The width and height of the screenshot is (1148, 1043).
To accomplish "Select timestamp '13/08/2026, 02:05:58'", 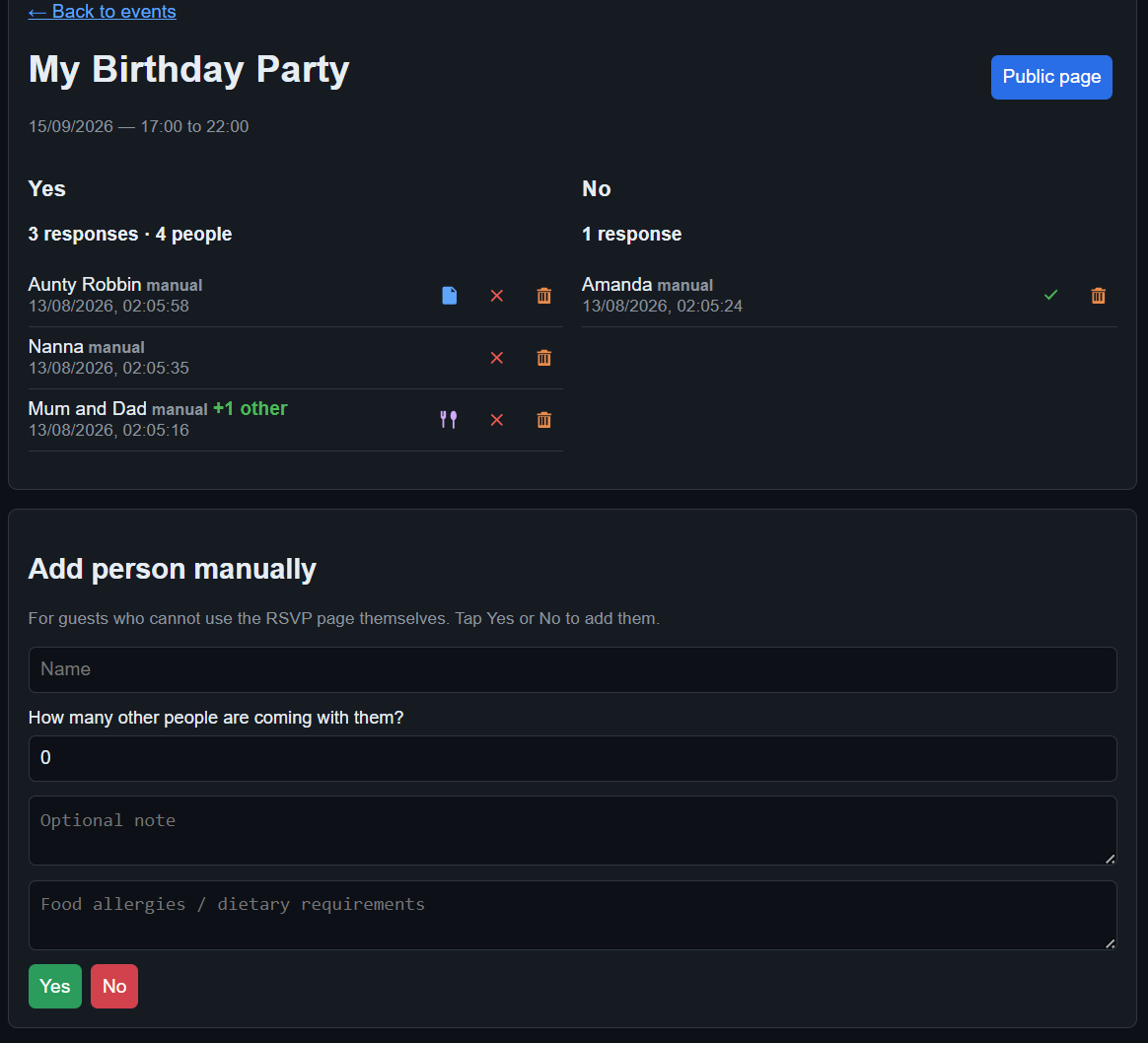I will (x=108, y=306).
